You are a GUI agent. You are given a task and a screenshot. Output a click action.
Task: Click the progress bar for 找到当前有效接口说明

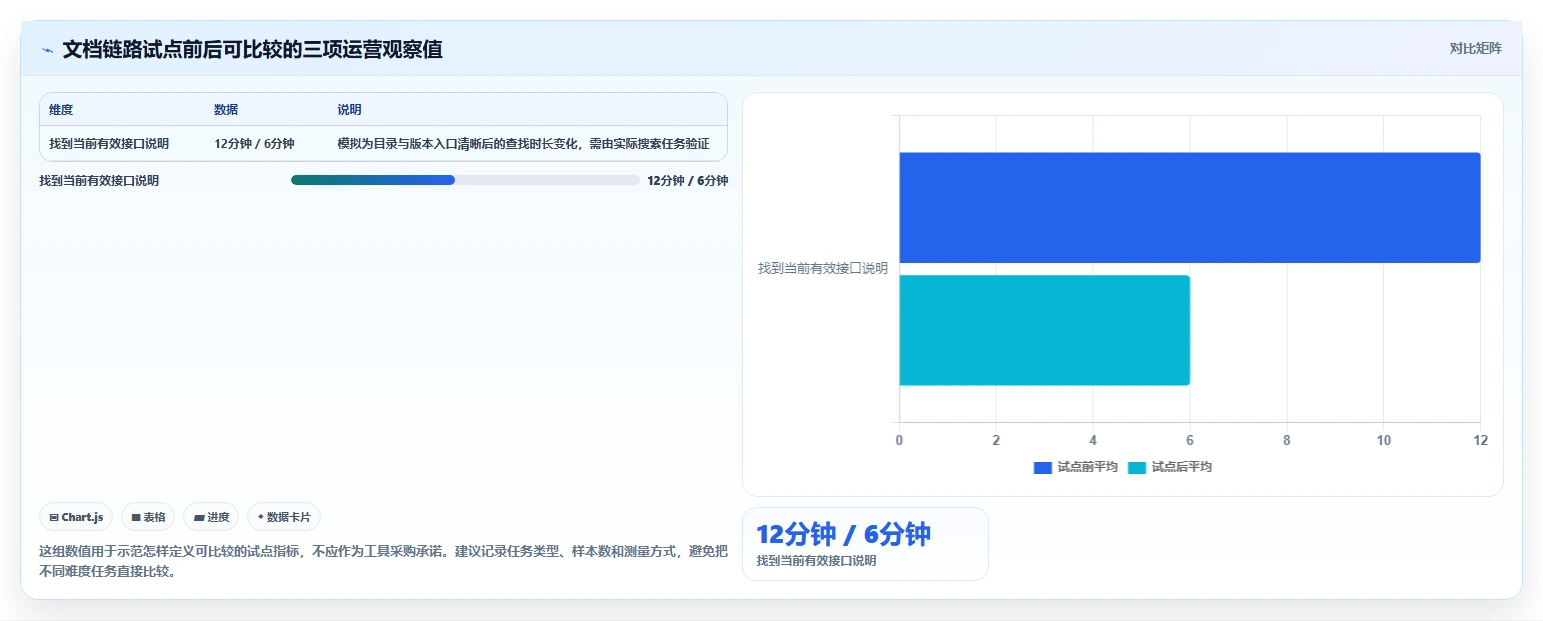point(465,180)
